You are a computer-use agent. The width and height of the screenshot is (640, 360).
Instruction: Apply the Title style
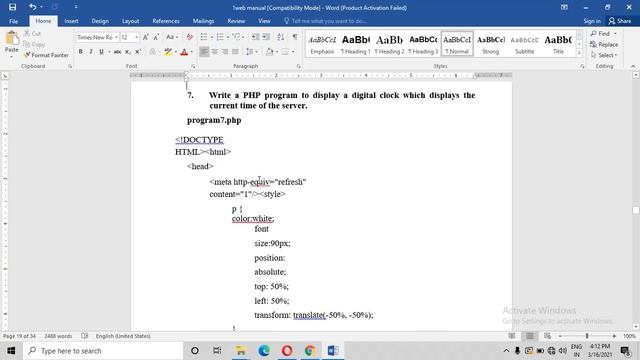(558, 44)
